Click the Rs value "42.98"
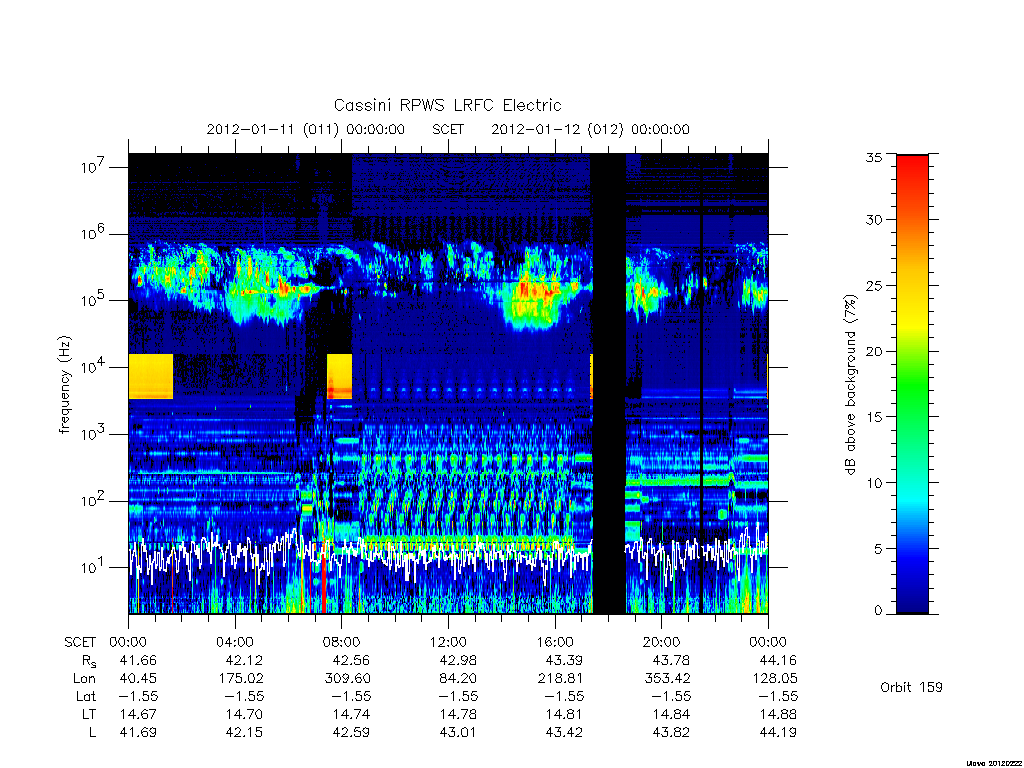 [x=458, y=660]
